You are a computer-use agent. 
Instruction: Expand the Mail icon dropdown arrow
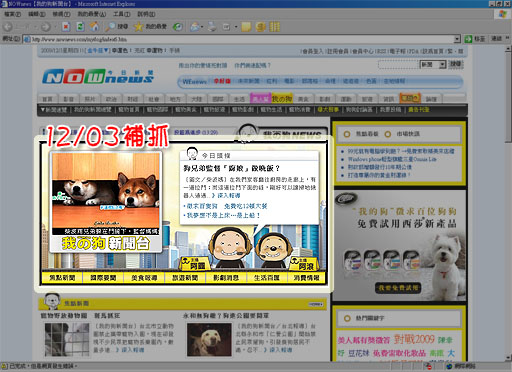(202, 27)
